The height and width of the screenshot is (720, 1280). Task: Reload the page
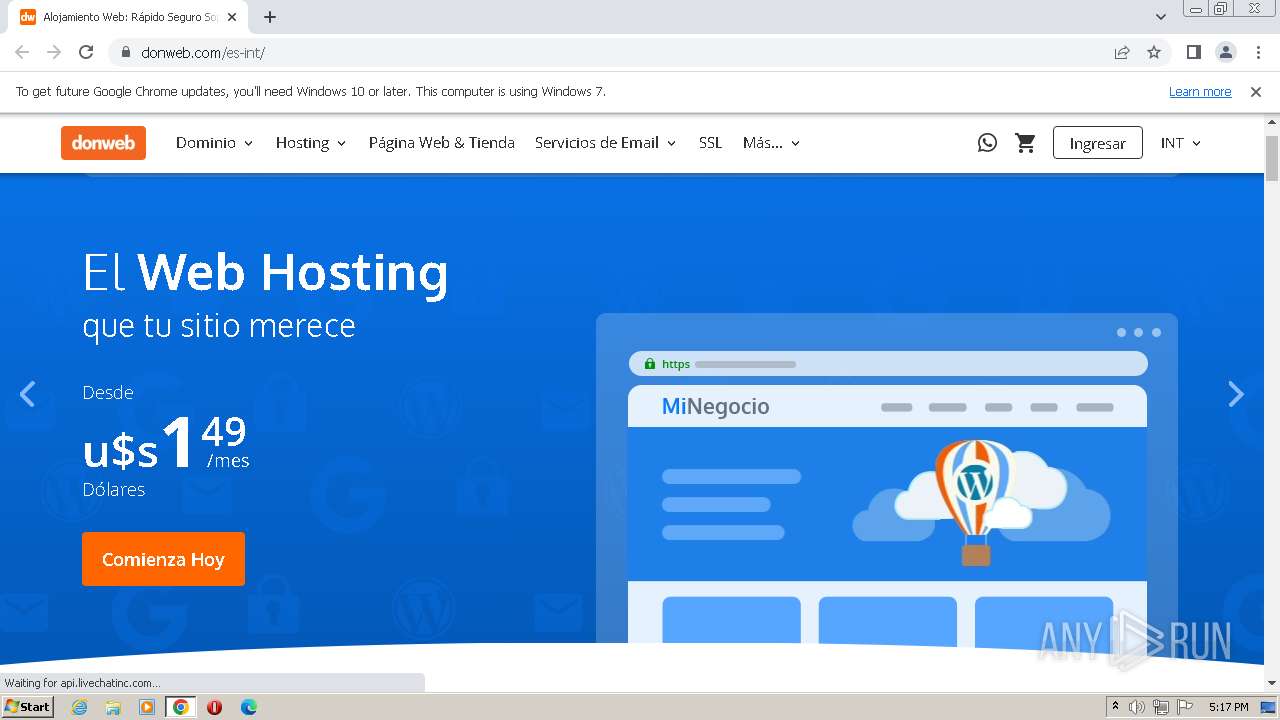86,52
